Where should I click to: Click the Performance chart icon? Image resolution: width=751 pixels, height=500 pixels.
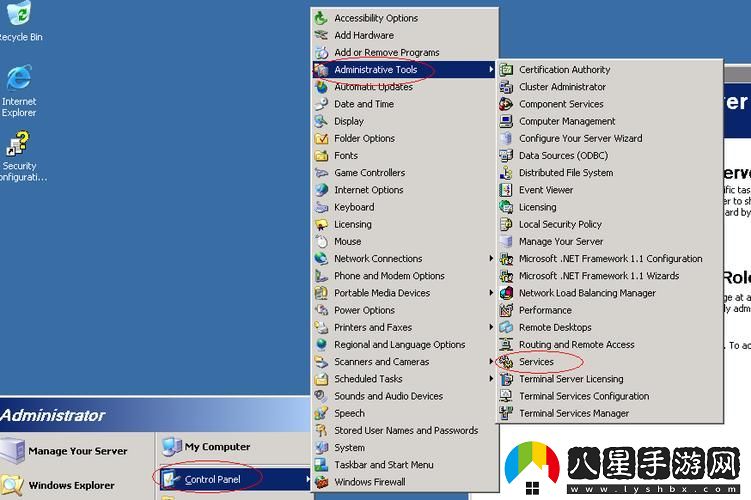(x=506, y=310)
